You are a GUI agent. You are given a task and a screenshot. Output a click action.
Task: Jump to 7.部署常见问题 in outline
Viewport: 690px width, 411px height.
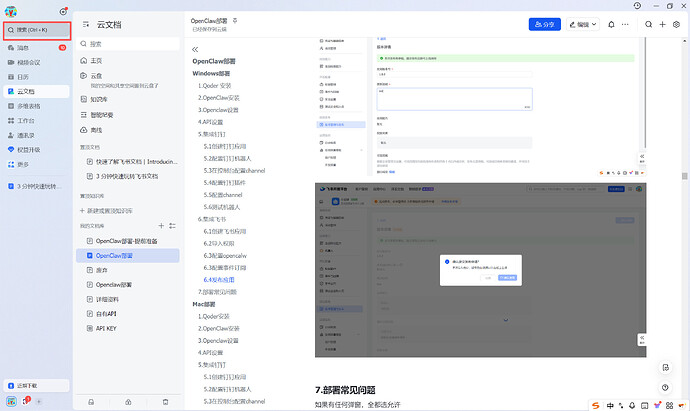229,292
